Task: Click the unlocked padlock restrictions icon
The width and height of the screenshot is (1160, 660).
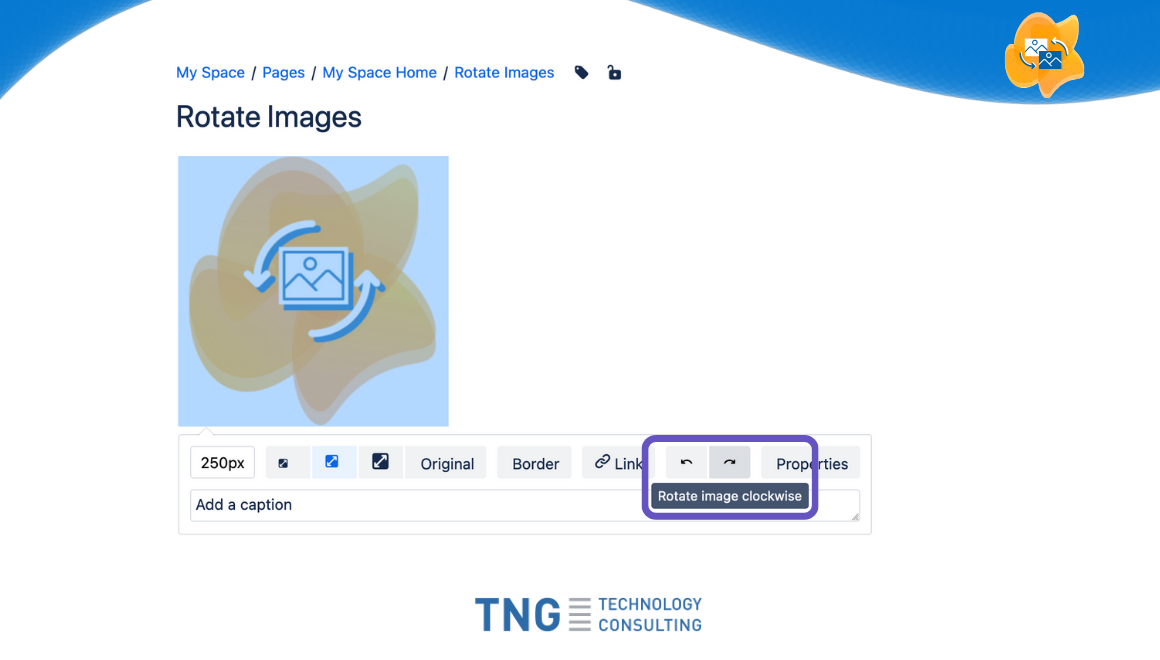Action: click(x=613, y=72)
